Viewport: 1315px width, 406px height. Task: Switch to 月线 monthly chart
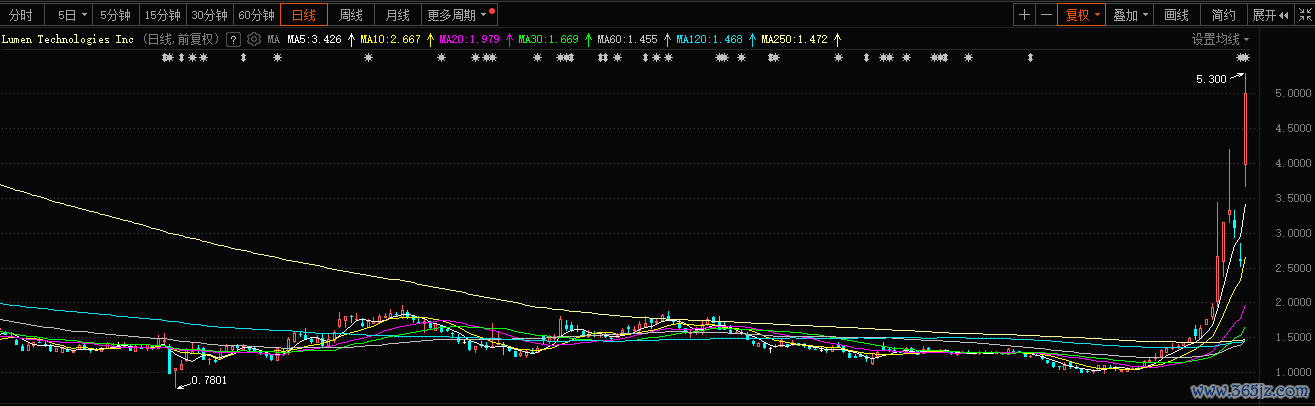point(398,15)
